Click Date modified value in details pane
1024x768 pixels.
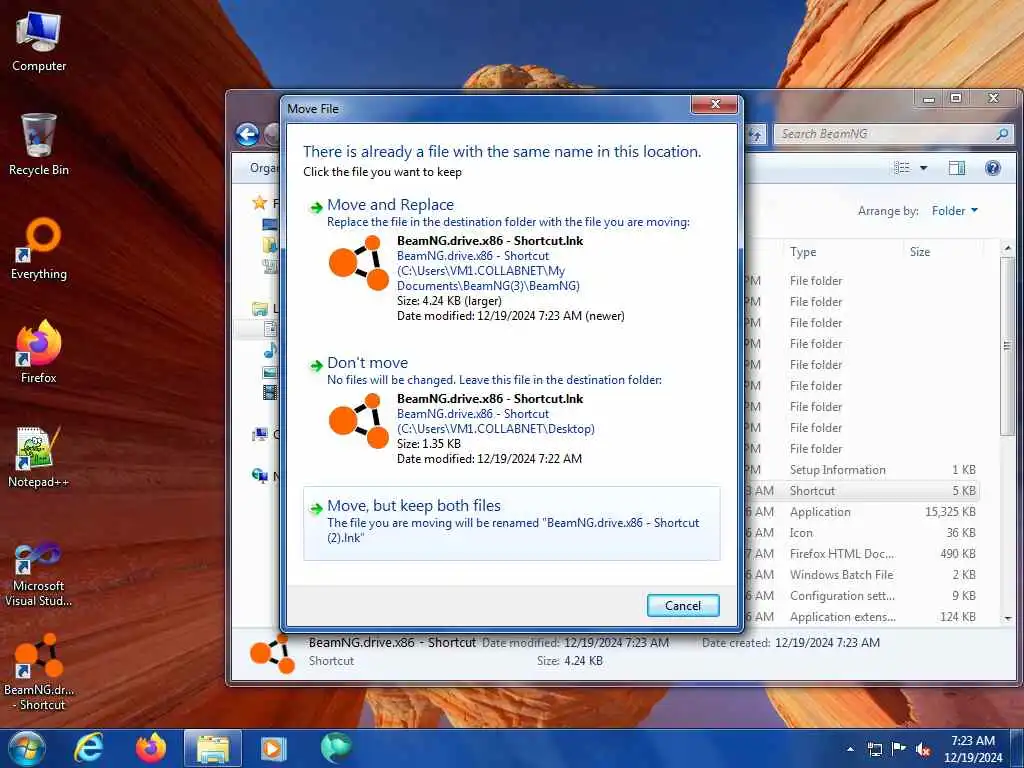click(x=616, y=643)
